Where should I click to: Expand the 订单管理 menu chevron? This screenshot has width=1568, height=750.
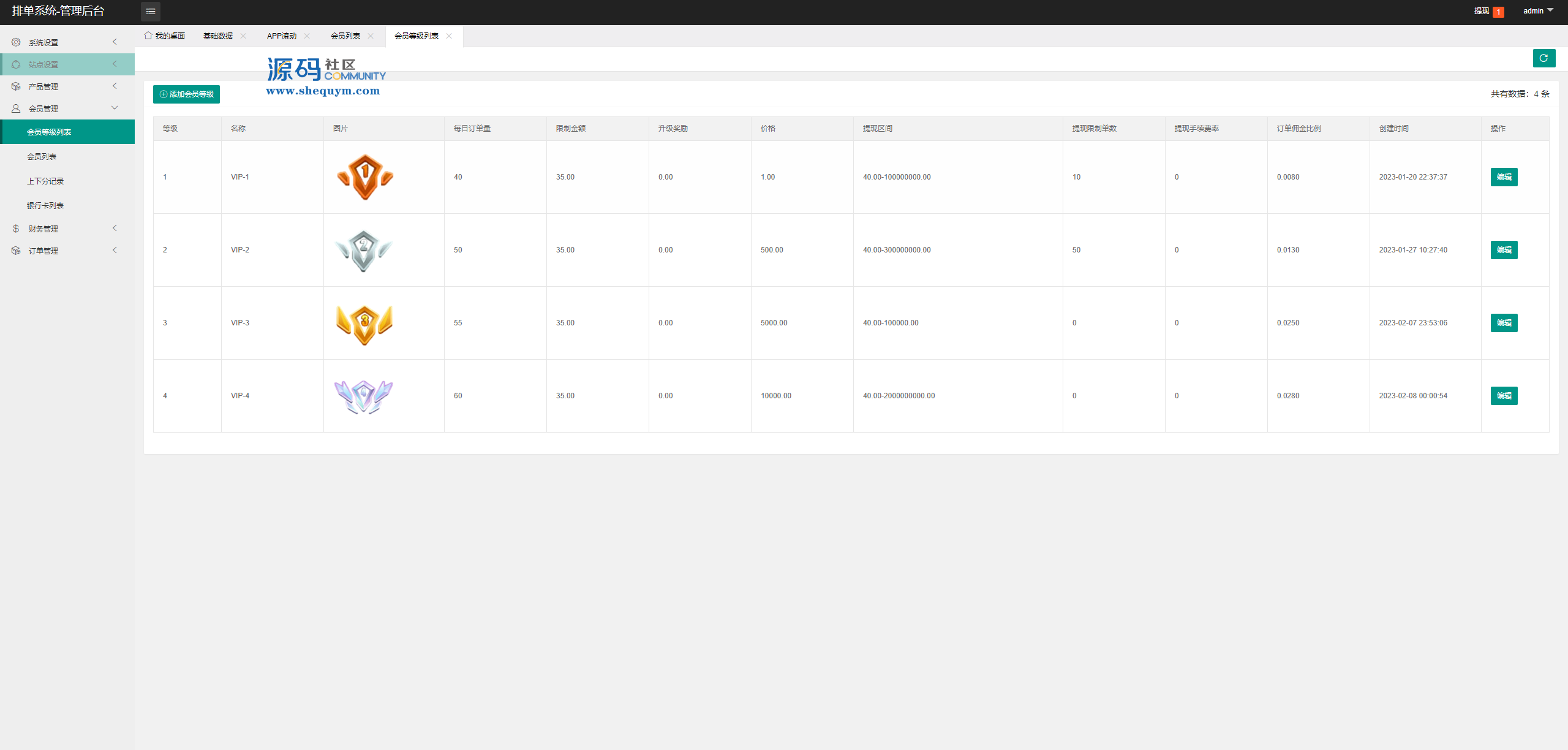click(115, 250)
